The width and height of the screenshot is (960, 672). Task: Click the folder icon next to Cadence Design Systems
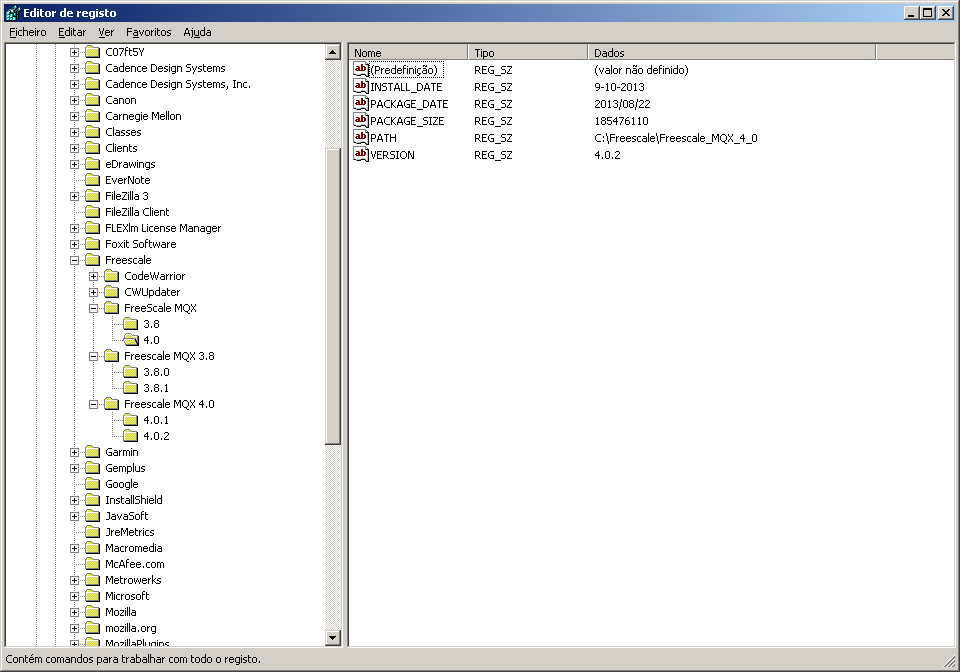click(92, 68)
